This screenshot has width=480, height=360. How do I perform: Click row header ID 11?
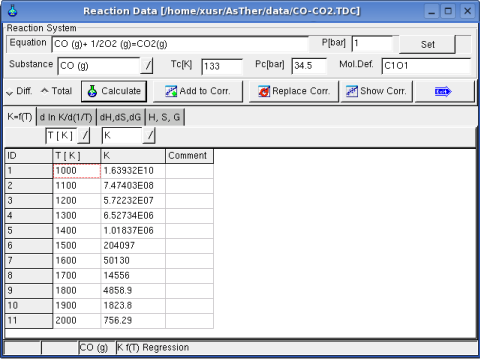(x=29, y=321)
